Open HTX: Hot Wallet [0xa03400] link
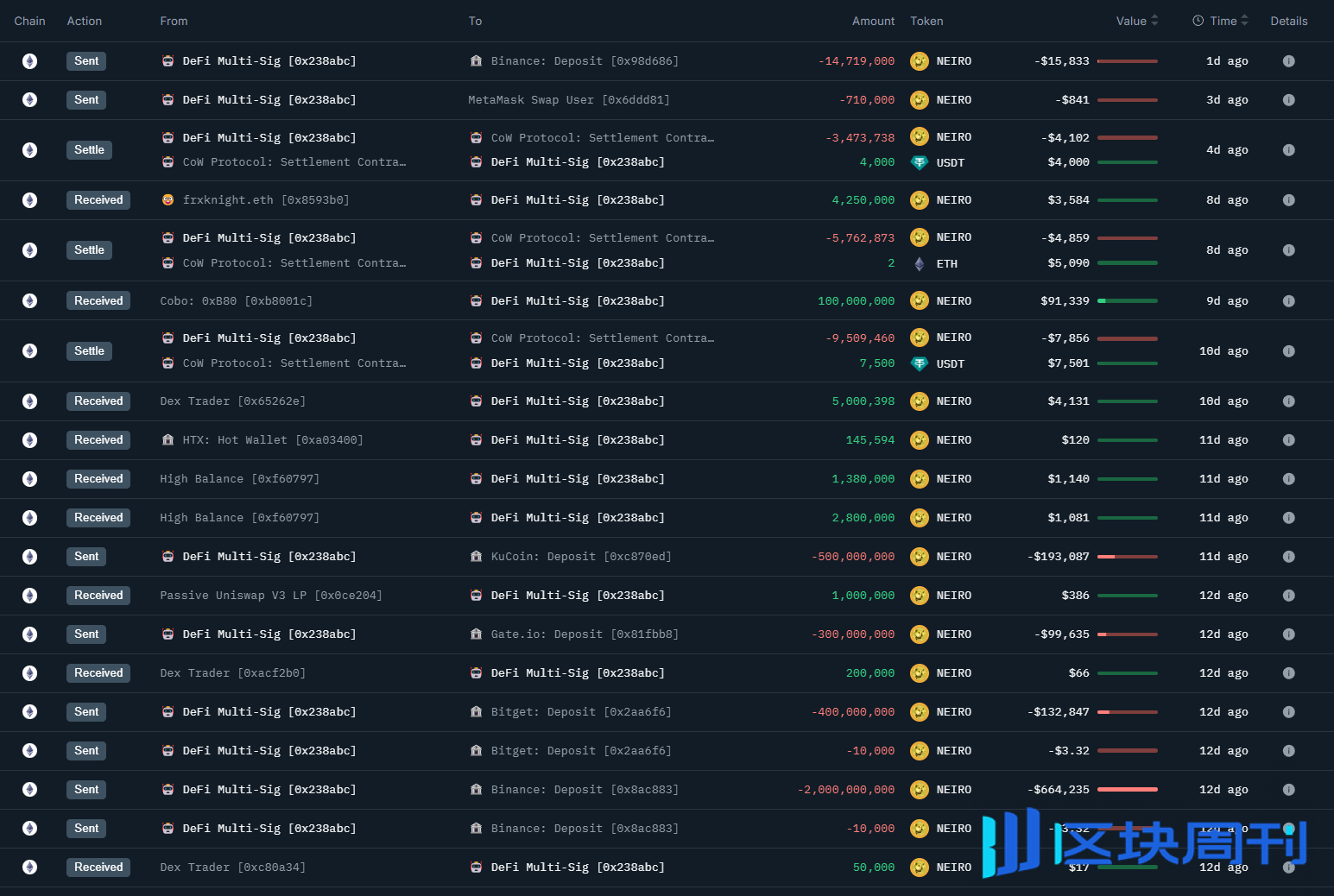The width and height of the screenshot is (1334, 896). 273,440
